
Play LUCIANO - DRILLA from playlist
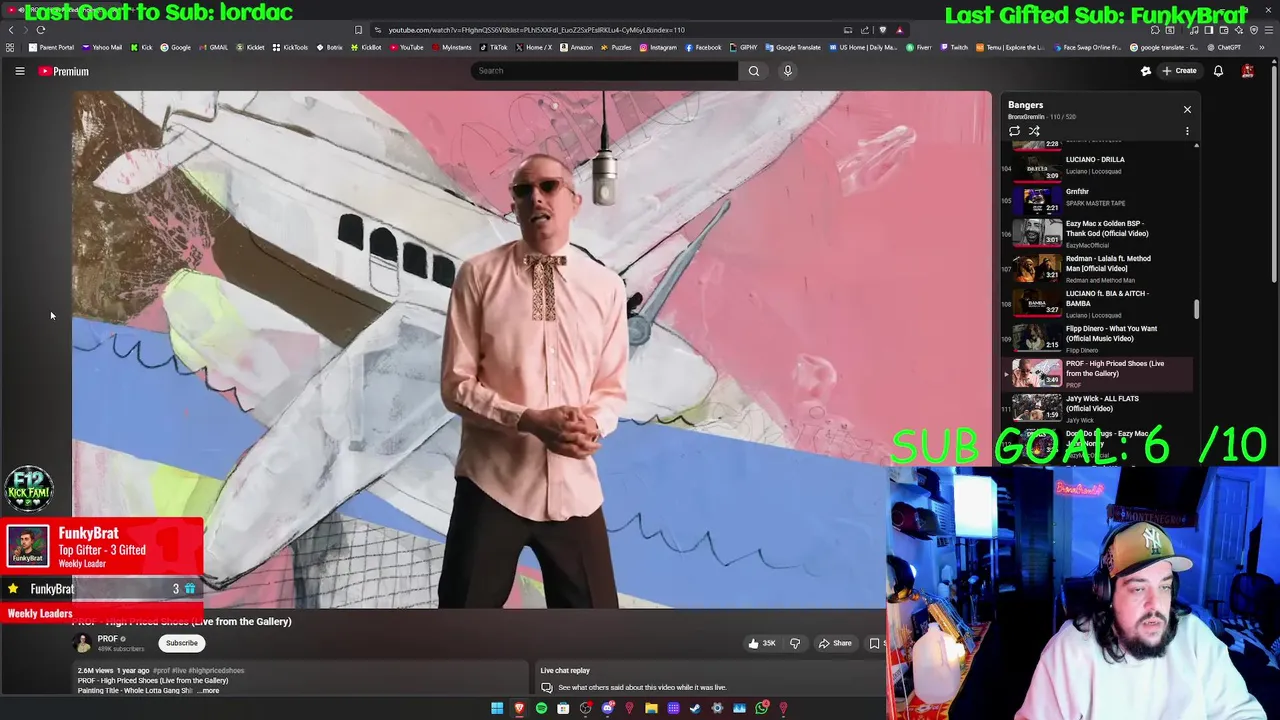(x=1097, y=165)
